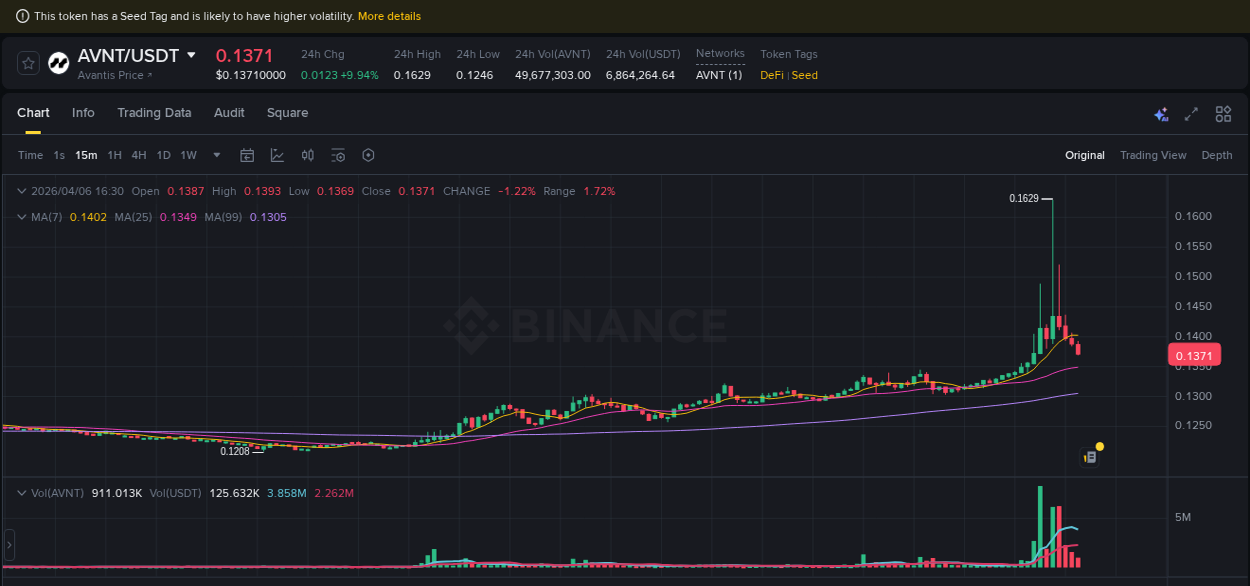
Task: Collapse the MA indicator legend row
Action: [x=22, y=217]
